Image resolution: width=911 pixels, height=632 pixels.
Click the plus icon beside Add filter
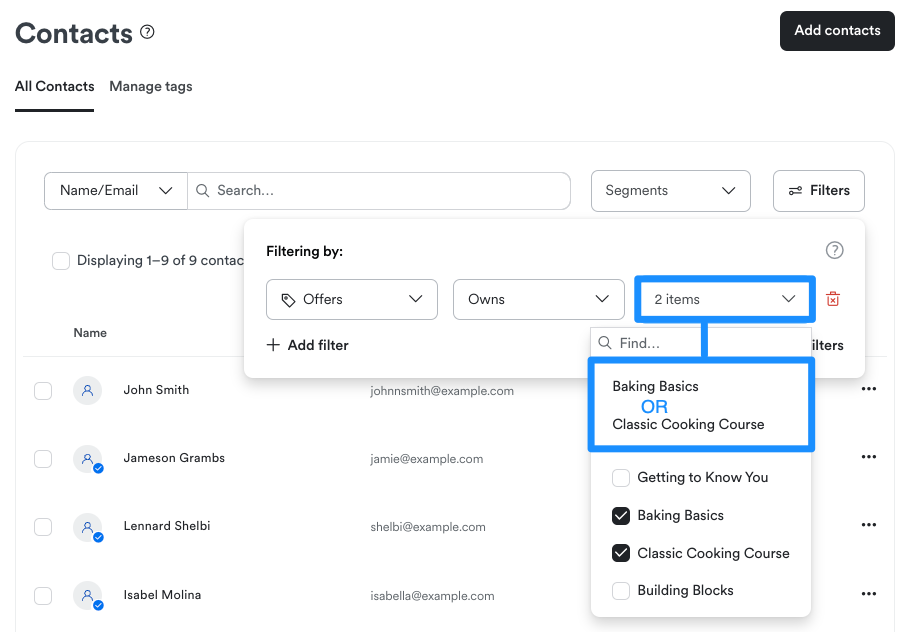pos(273,345)
